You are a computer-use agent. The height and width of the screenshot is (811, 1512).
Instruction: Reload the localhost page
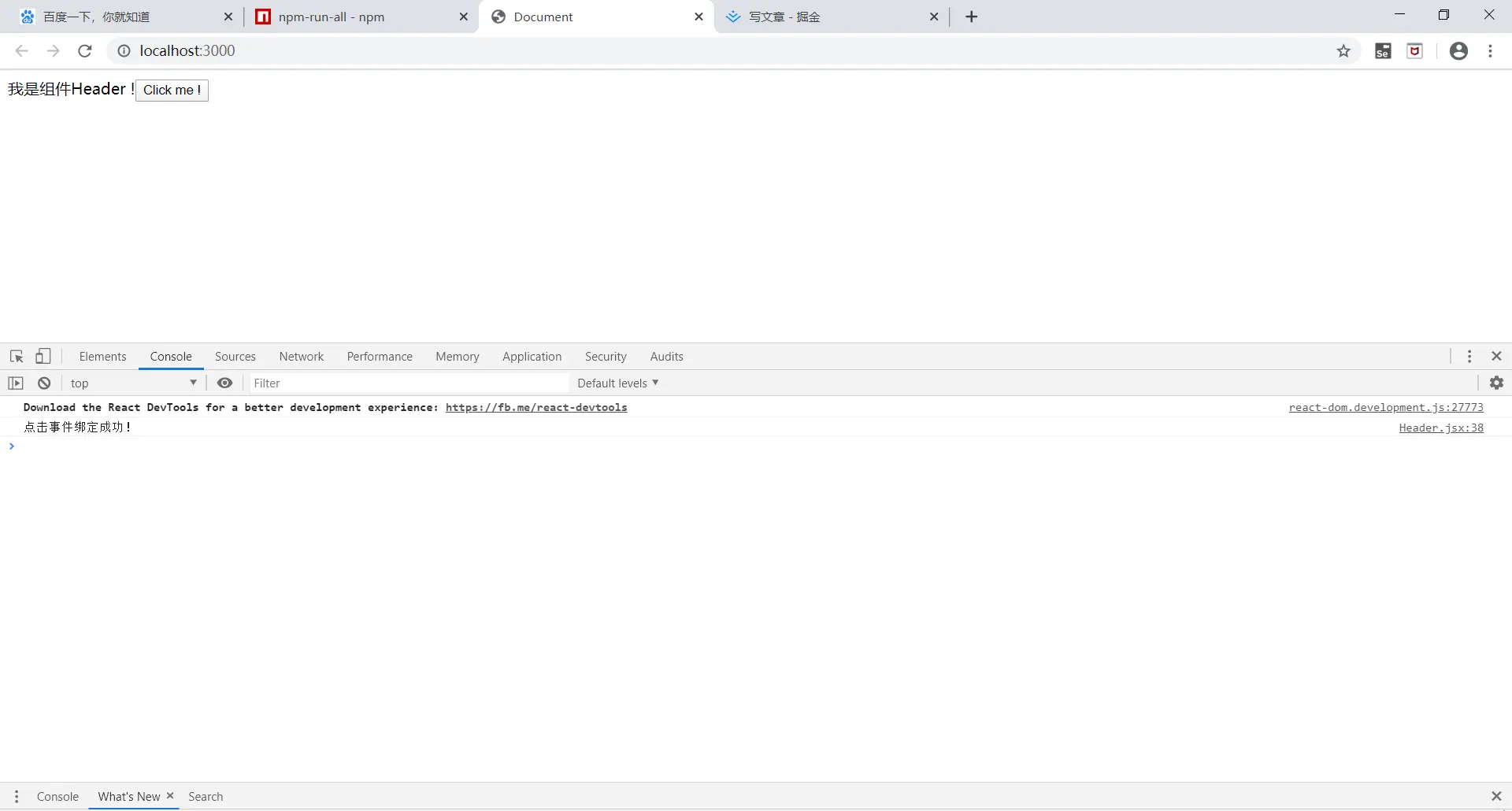[x=85, y=51]
